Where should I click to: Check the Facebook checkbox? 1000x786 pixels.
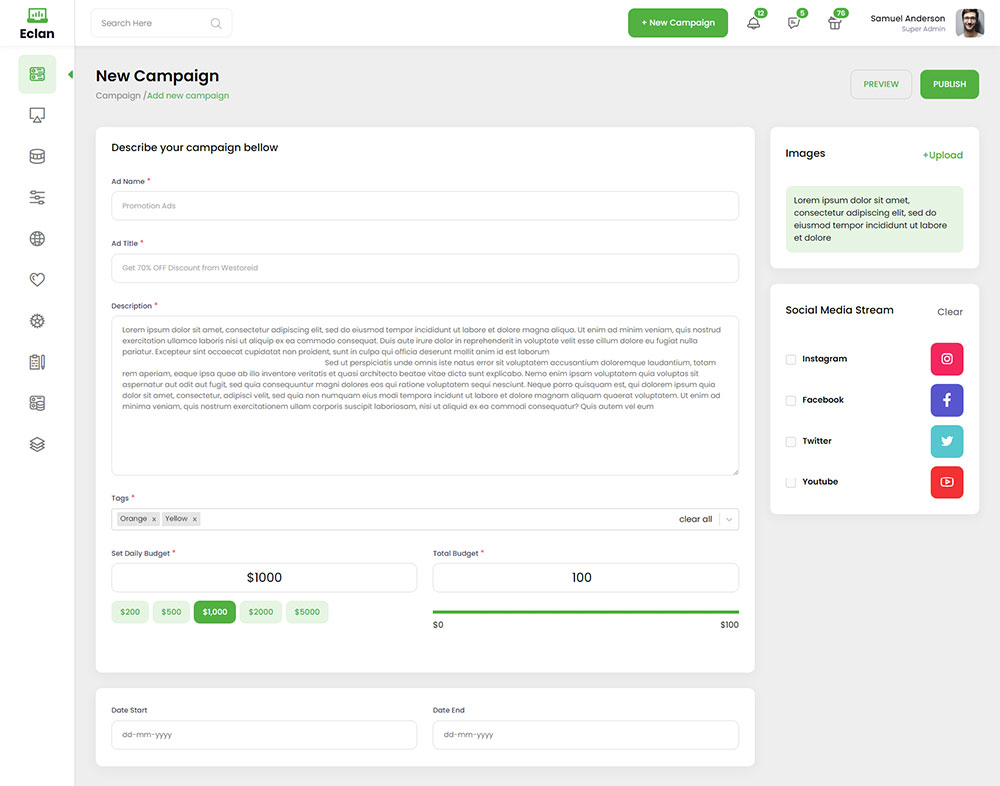pos(791,400)
